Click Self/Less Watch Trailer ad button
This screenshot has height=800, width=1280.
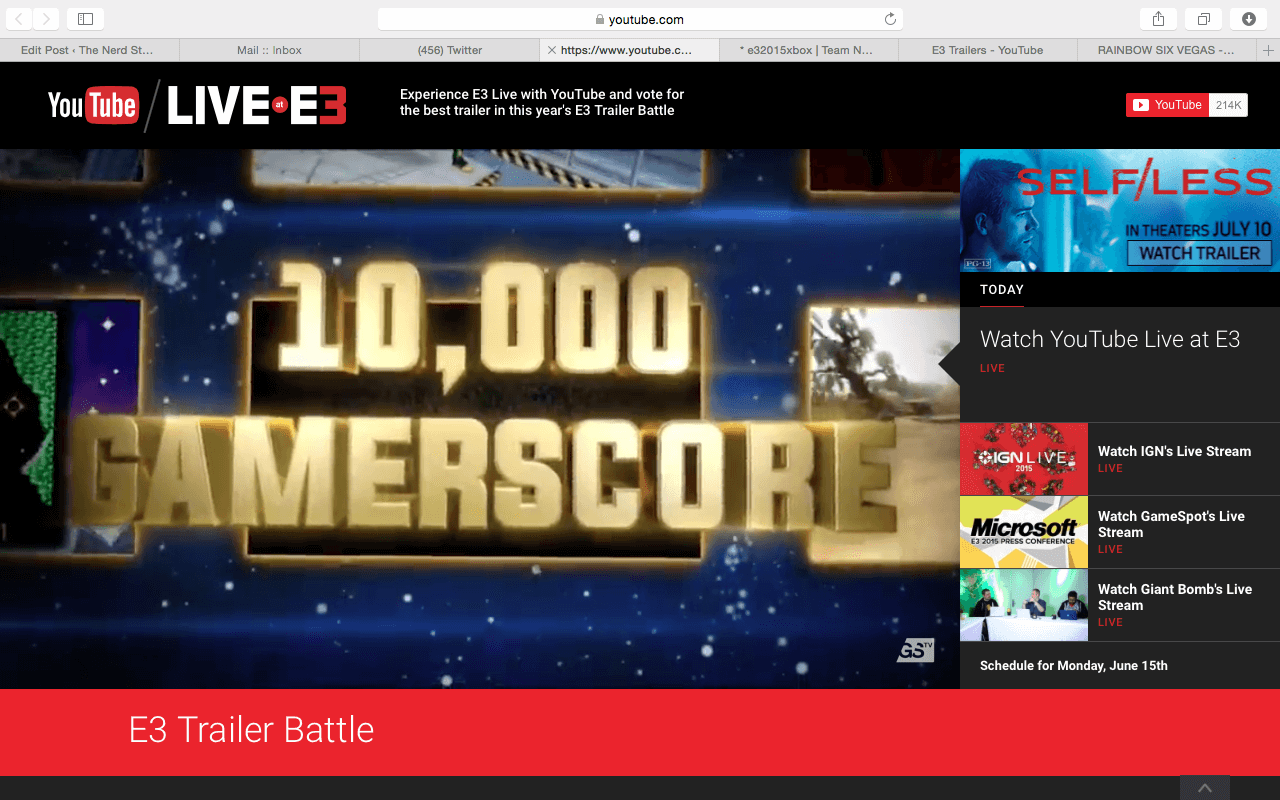[1199, 253]
